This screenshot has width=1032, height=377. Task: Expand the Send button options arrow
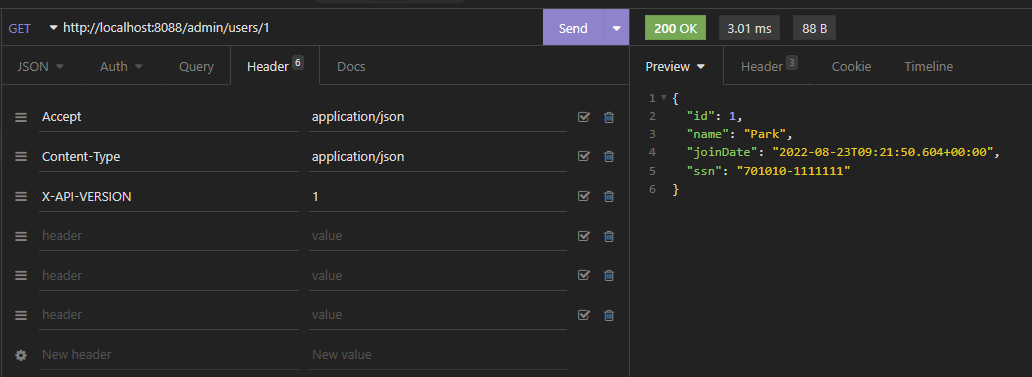click(617, 28)
